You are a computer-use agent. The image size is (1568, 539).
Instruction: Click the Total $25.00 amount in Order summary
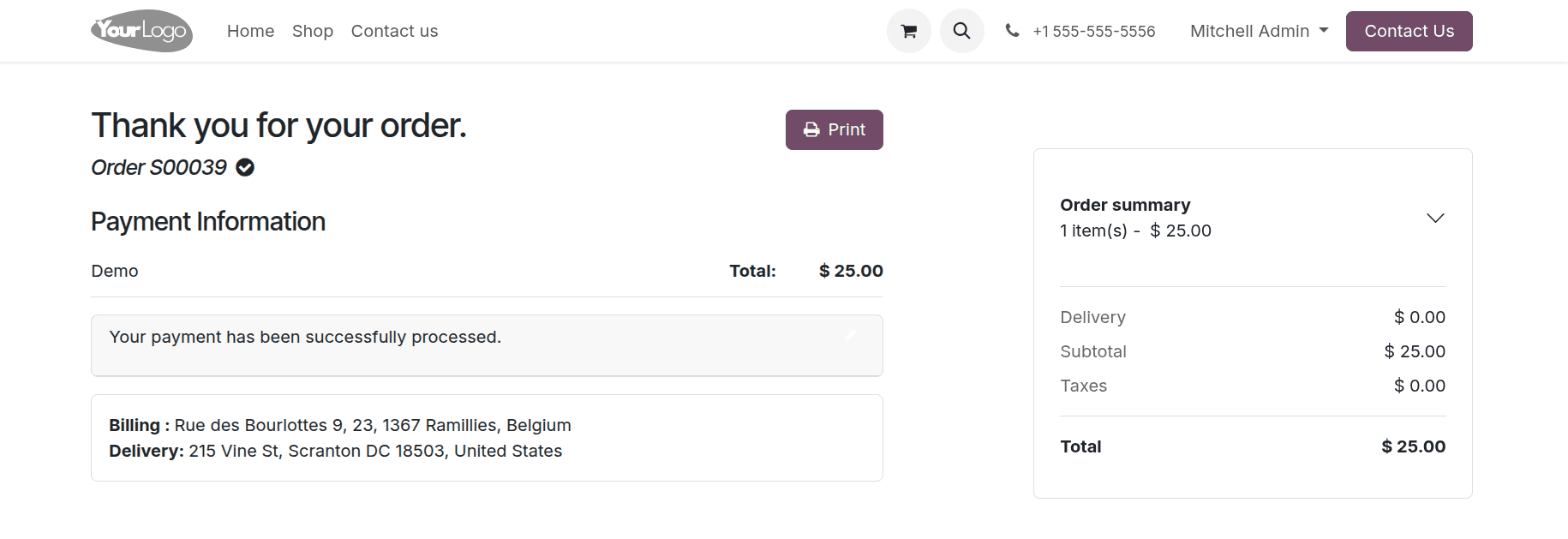tap(1413, 446)
